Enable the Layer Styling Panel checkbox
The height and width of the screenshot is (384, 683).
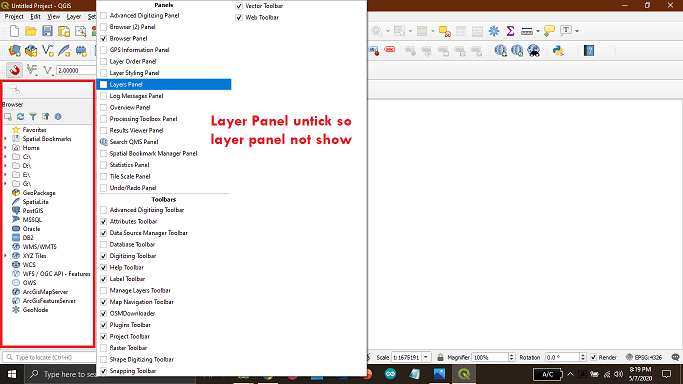pyautogui.click(x=104, y=73)
